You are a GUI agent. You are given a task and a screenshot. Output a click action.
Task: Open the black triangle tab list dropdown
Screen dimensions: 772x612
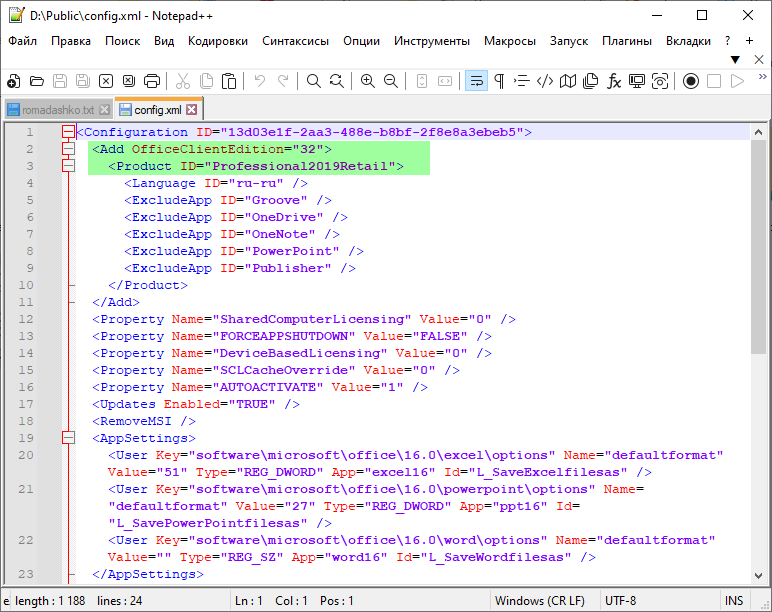[x=735, y=60]
